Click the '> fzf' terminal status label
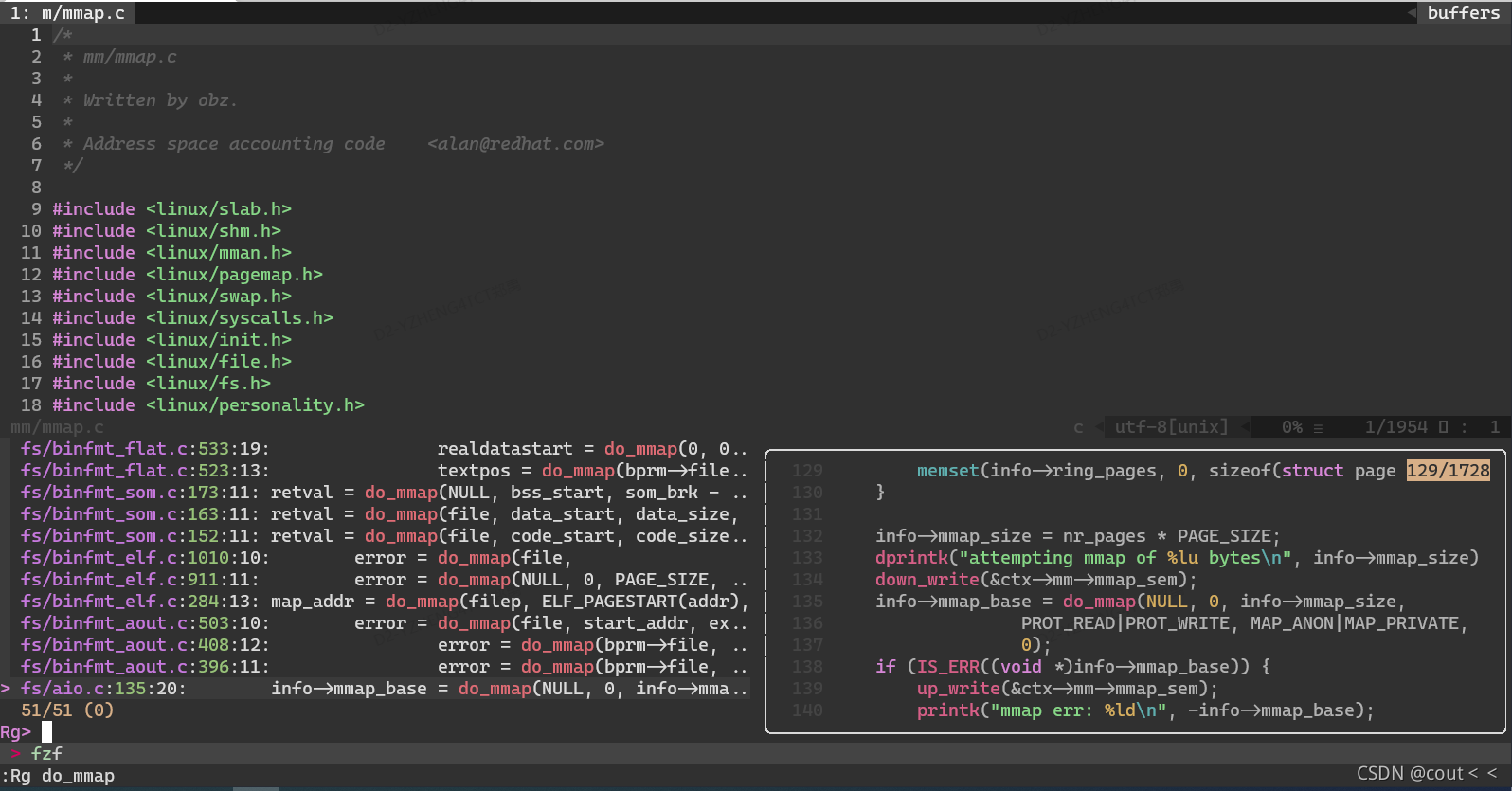The width and height of the screenshot is (1512, 791). [x=36, y=754]
